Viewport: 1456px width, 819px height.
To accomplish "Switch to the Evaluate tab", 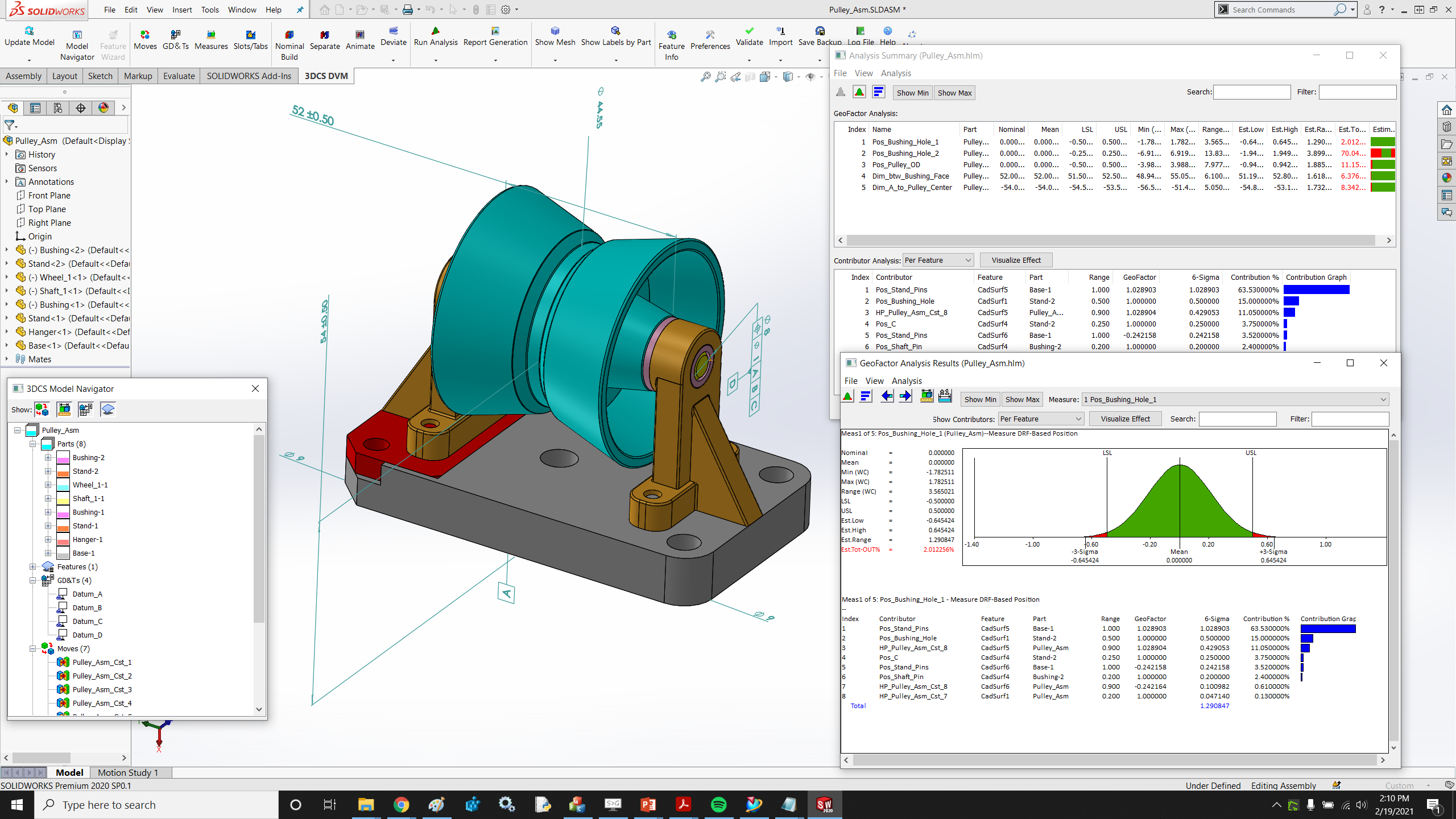I will (179, 76).
